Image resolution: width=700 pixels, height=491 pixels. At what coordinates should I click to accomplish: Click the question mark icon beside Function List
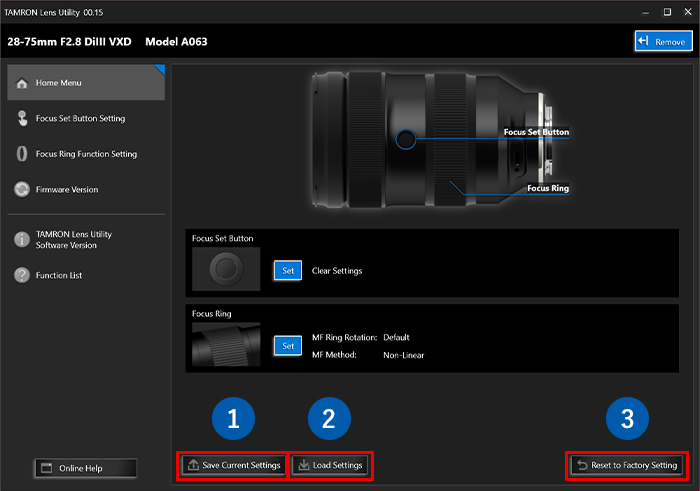[22, 275]
